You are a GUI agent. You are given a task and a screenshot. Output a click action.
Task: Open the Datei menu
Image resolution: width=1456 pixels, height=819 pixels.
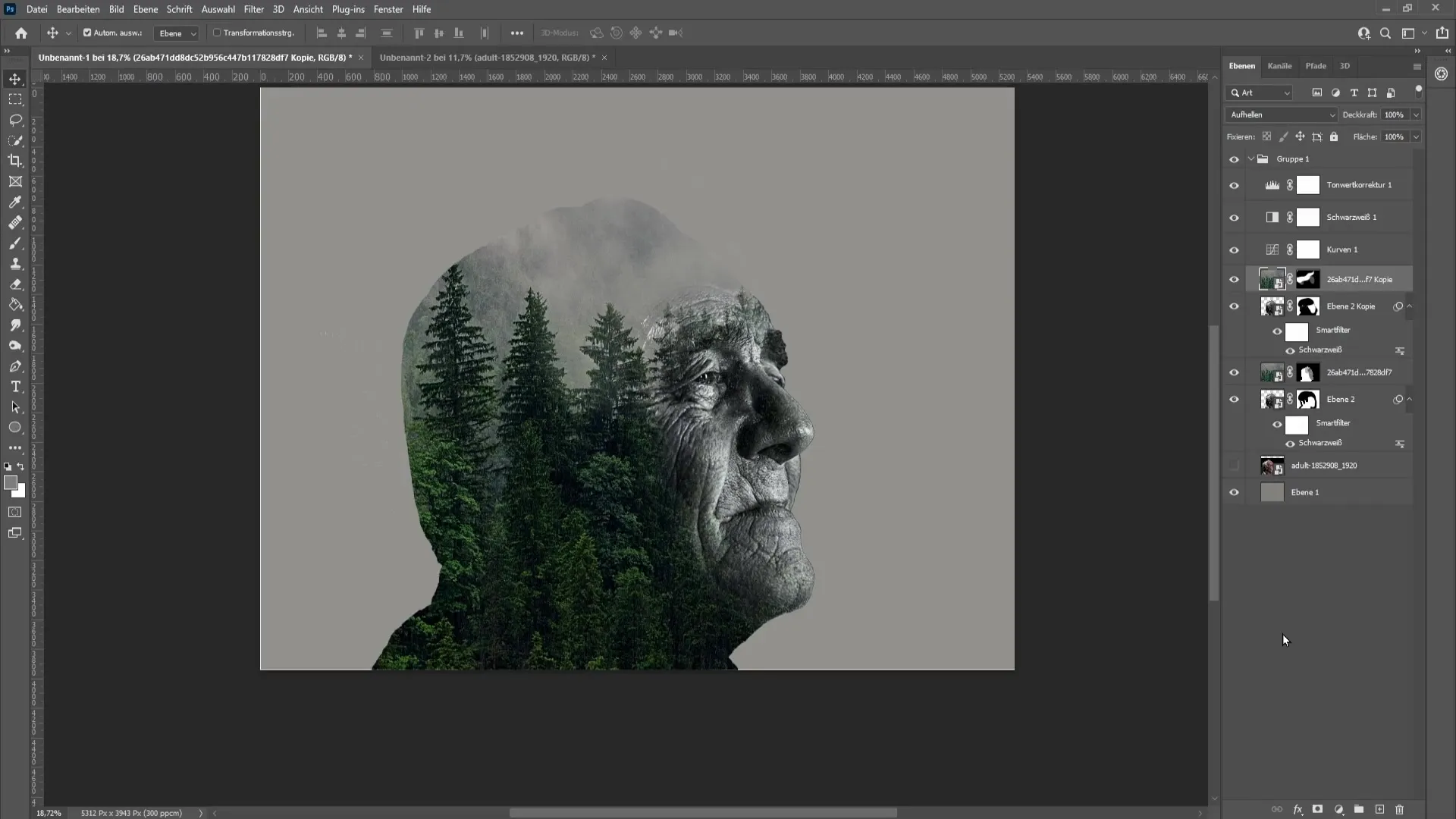click(x=36, y=9)
